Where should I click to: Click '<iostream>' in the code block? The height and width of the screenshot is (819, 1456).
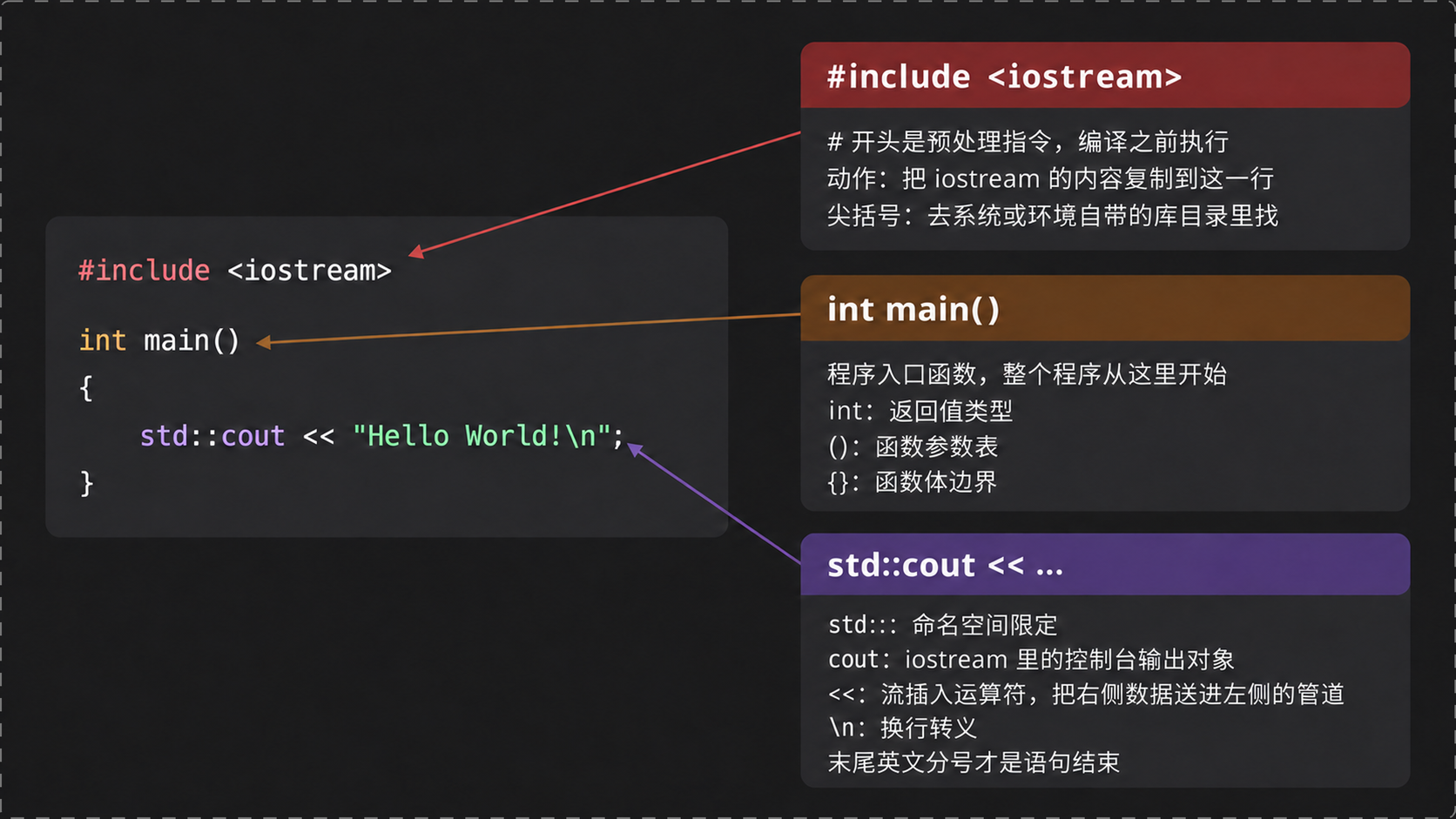(x=309, y=271)
